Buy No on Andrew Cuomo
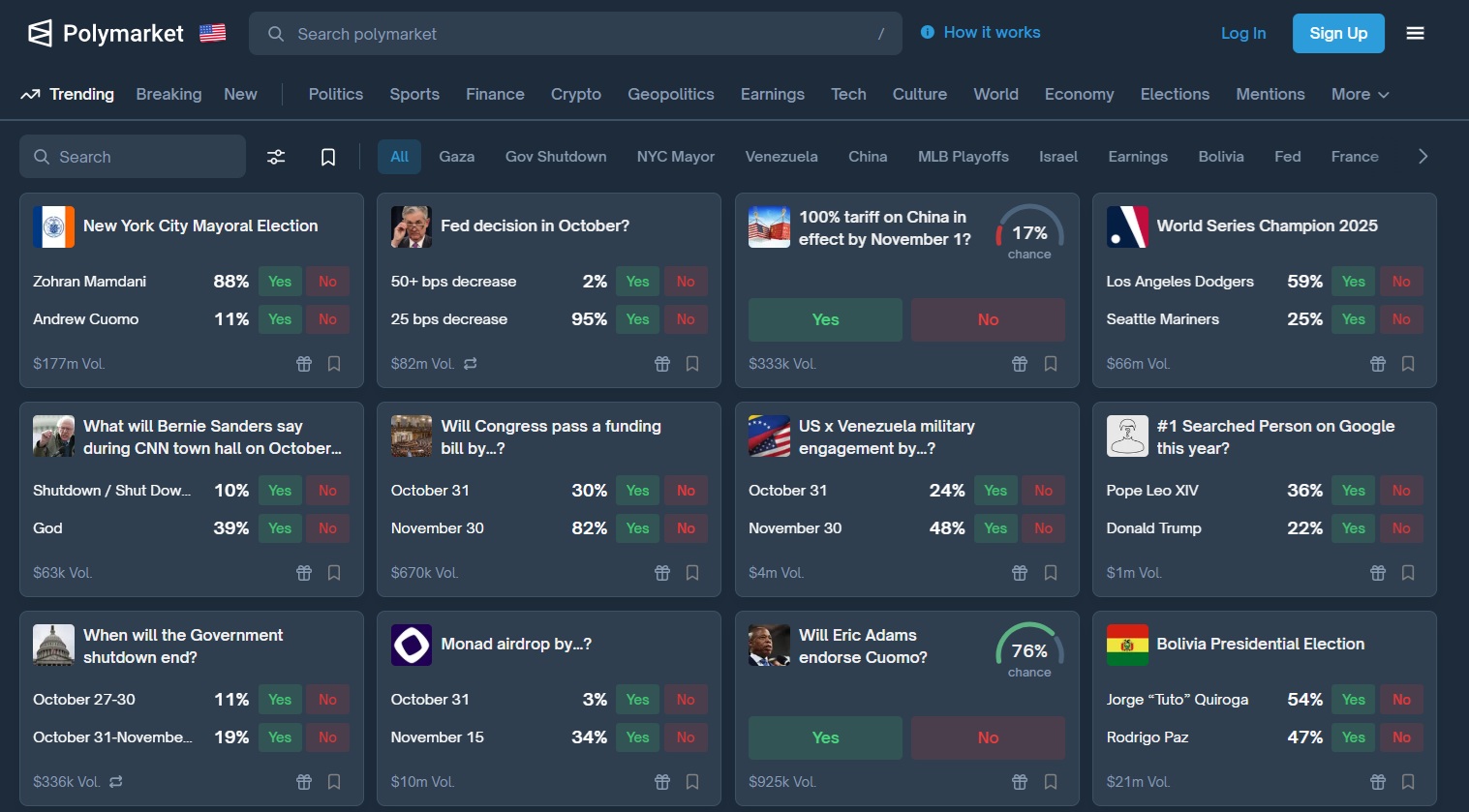Image resolution: width=1469 pixels, height=812 pixels. (x=327, y=319)
